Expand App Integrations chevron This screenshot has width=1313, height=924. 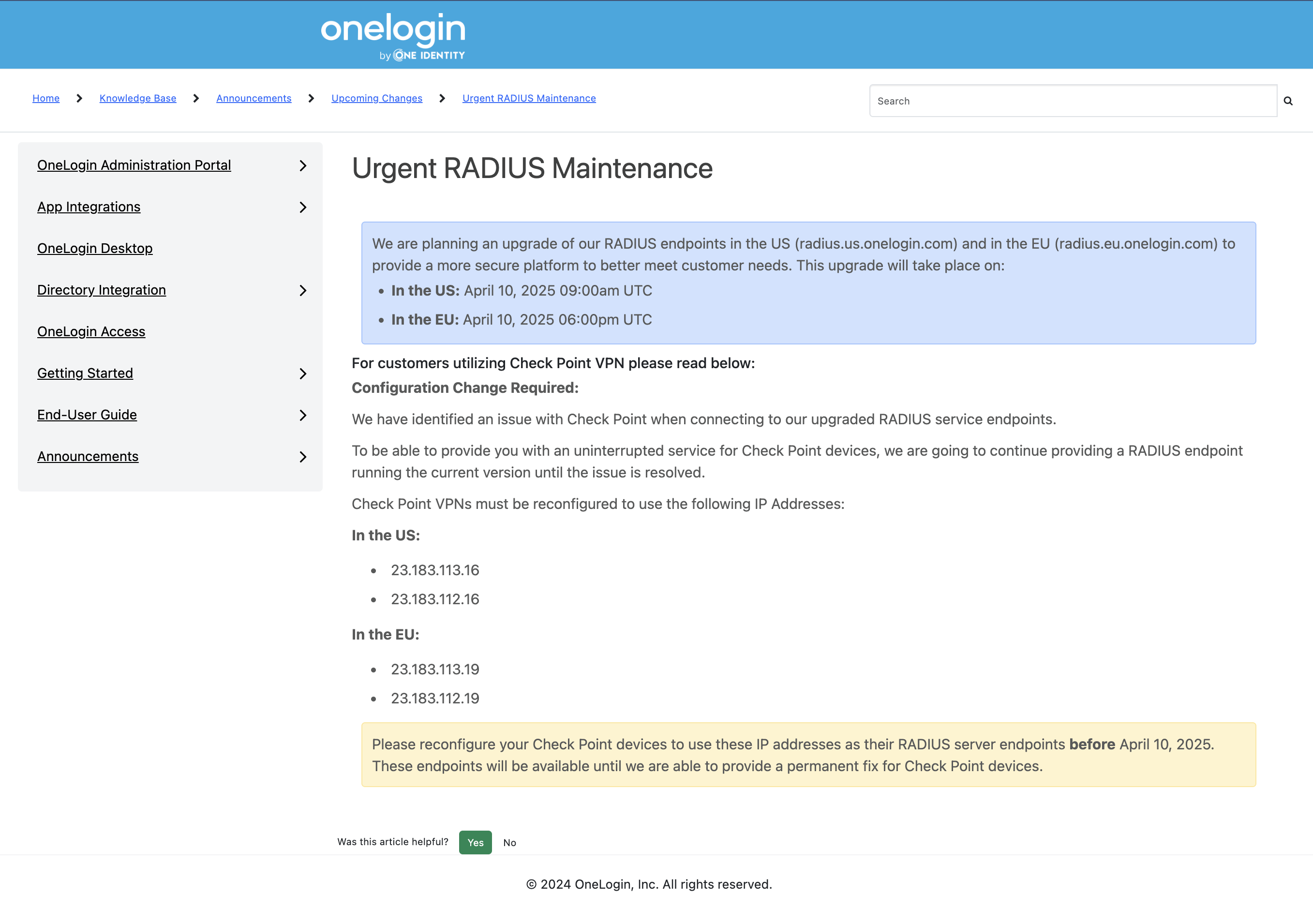click(x=303, y=208)
